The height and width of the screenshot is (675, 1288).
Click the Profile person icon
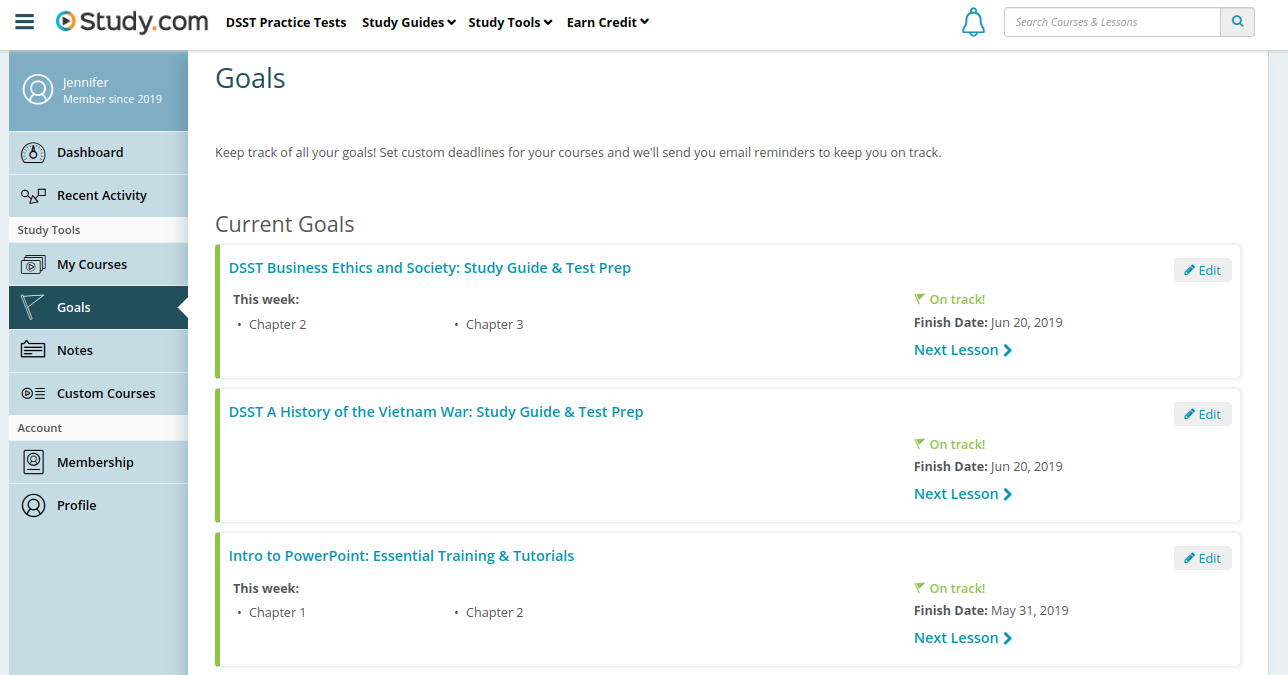coord(33,506)
